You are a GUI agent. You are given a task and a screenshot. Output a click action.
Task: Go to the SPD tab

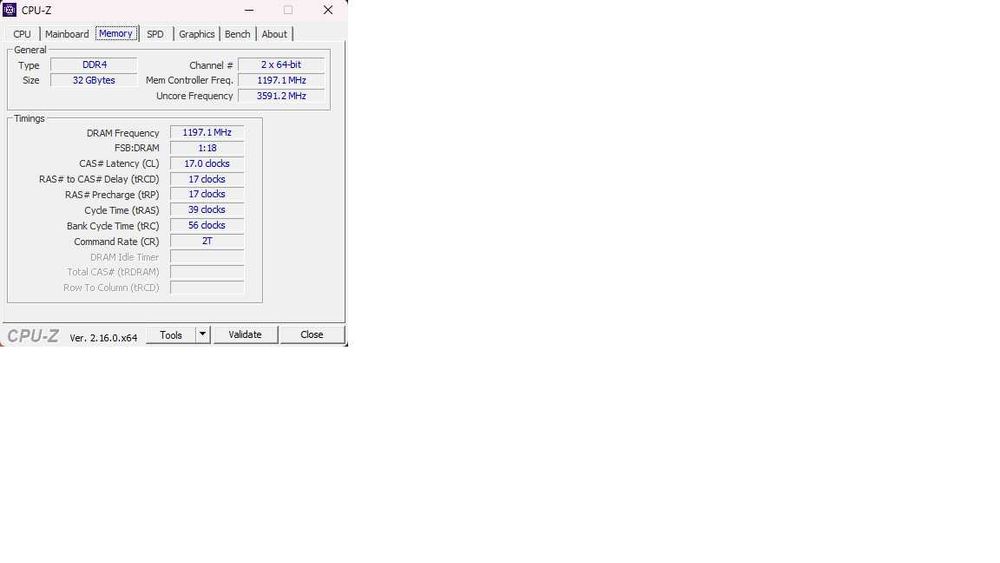[x=155, y=34]
